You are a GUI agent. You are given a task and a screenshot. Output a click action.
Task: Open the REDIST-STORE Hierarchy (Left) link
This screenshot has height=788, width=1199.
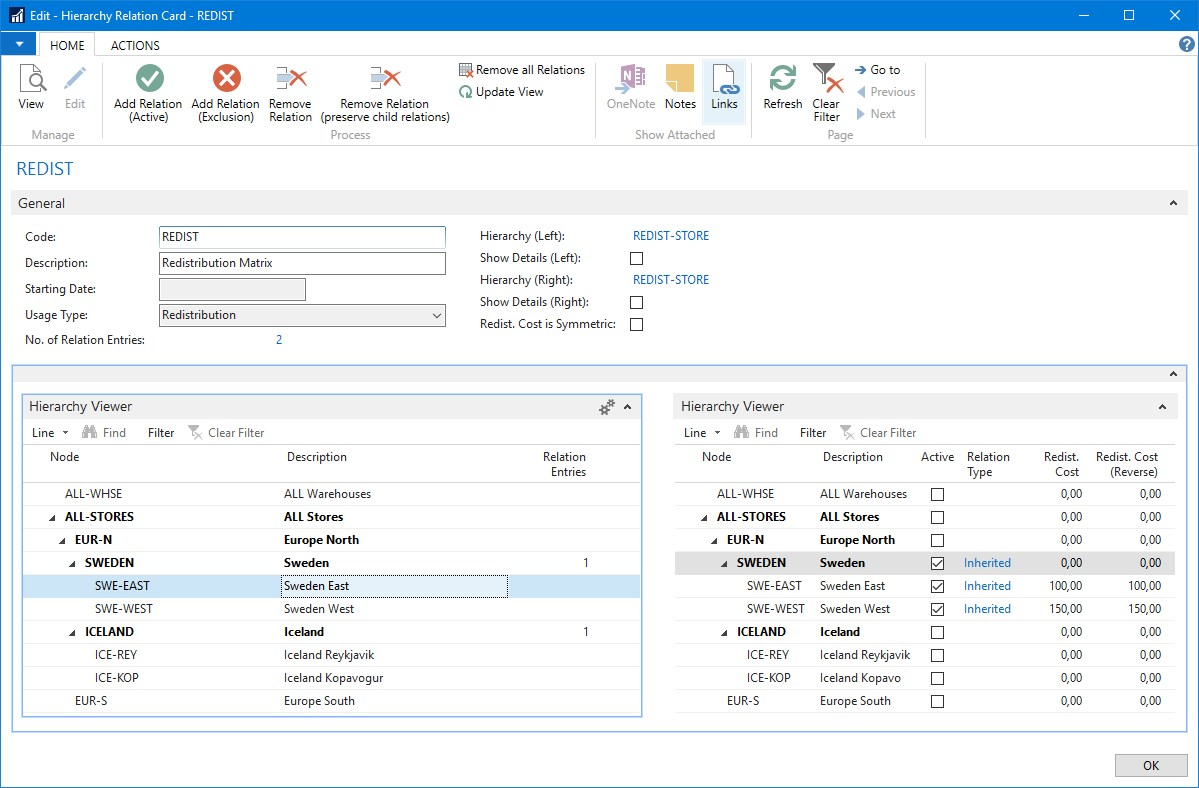[x=670, y=236]
